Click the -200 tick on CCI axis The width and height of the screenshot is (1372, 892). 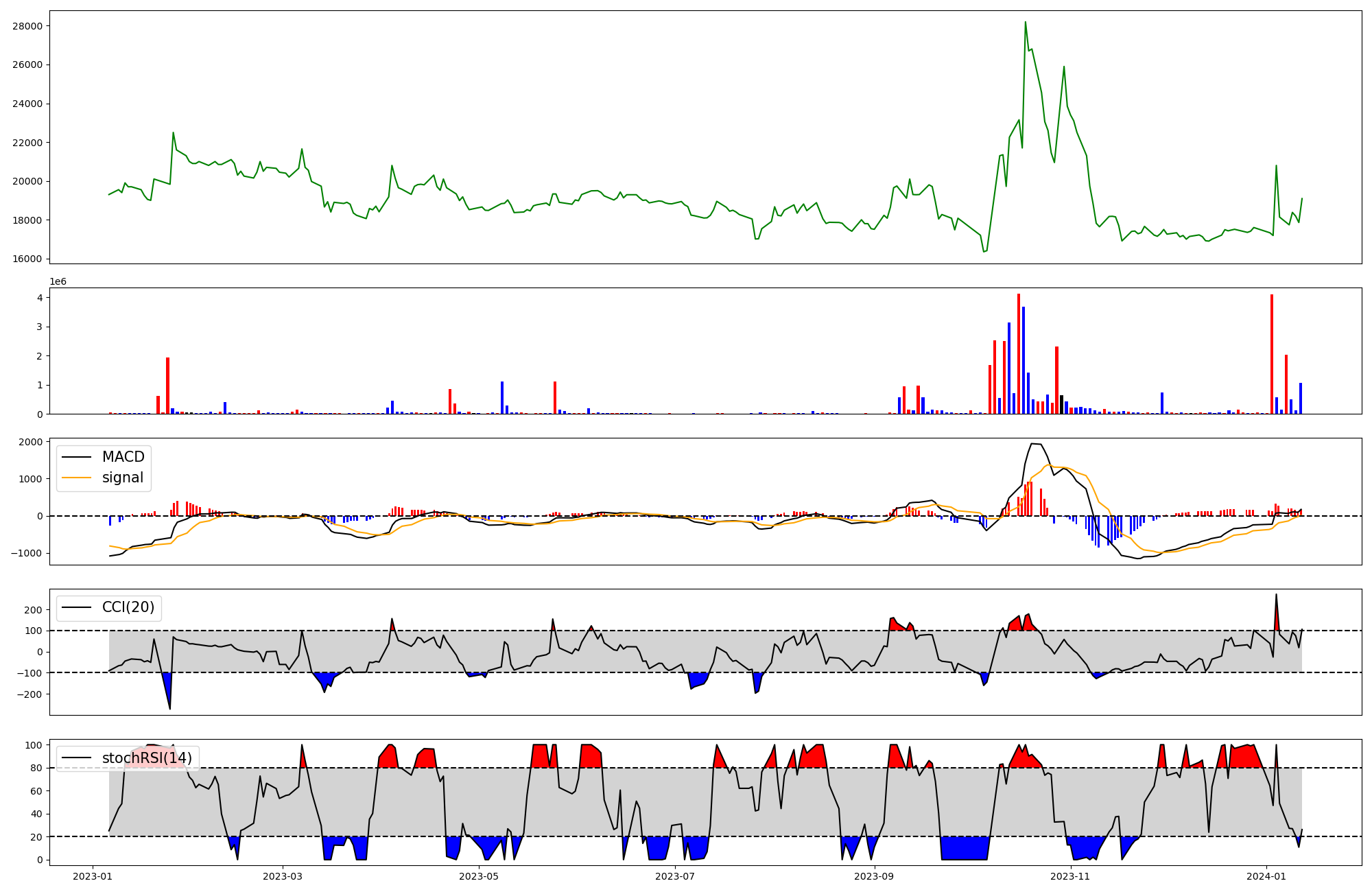click(x=31, y=694)
